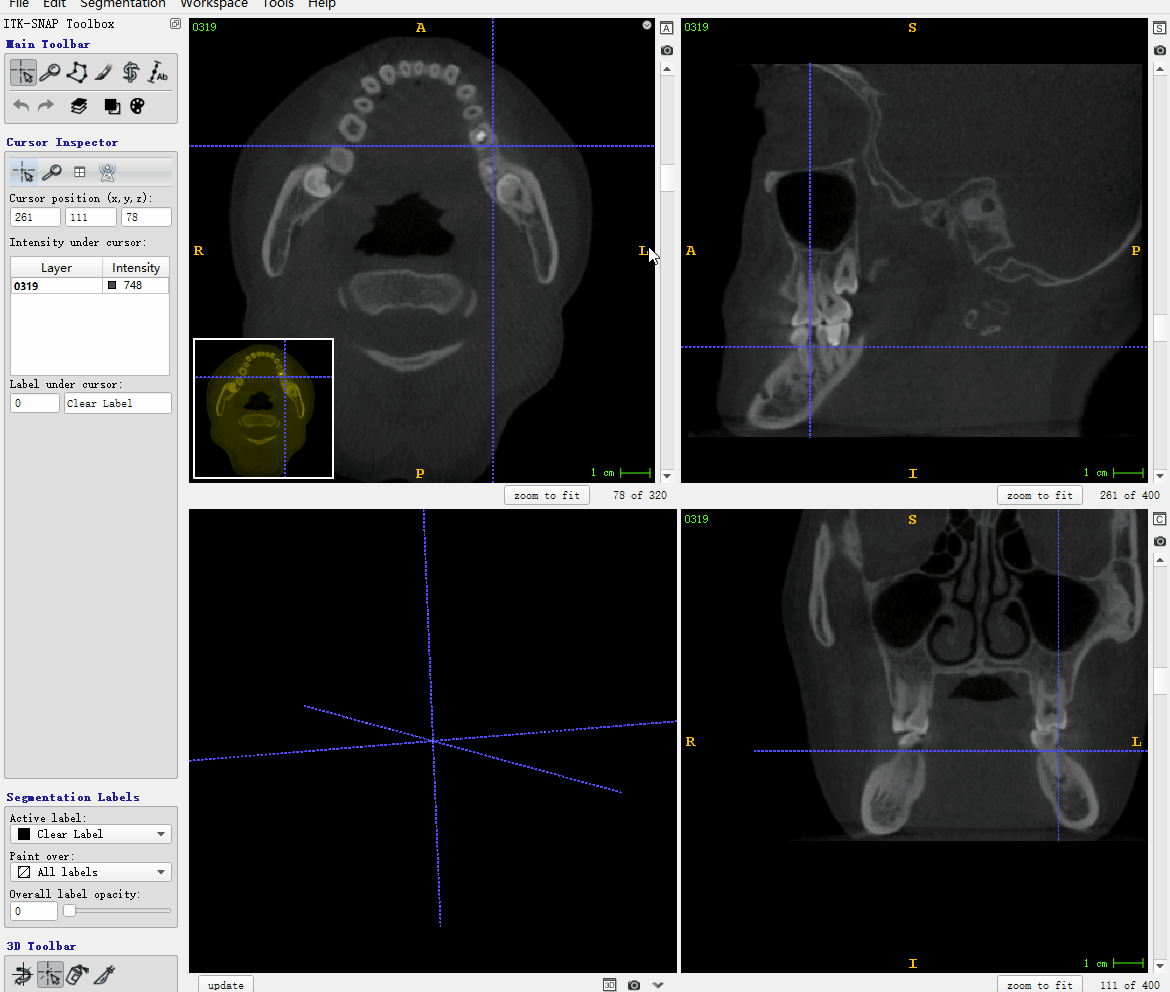Adjust the overall label opacity slider
1170x992 pixels.
(x=70, y=911)
